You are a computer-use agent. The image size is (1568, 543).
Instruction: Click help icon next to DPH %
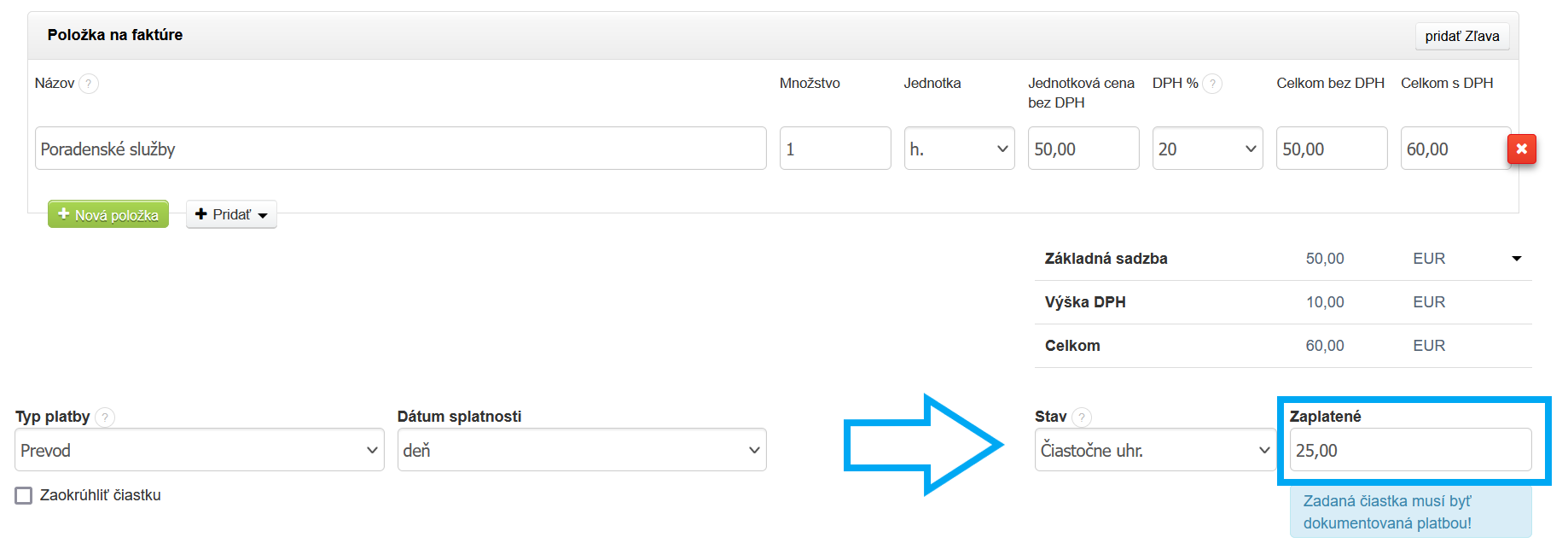click(1212, 84)
